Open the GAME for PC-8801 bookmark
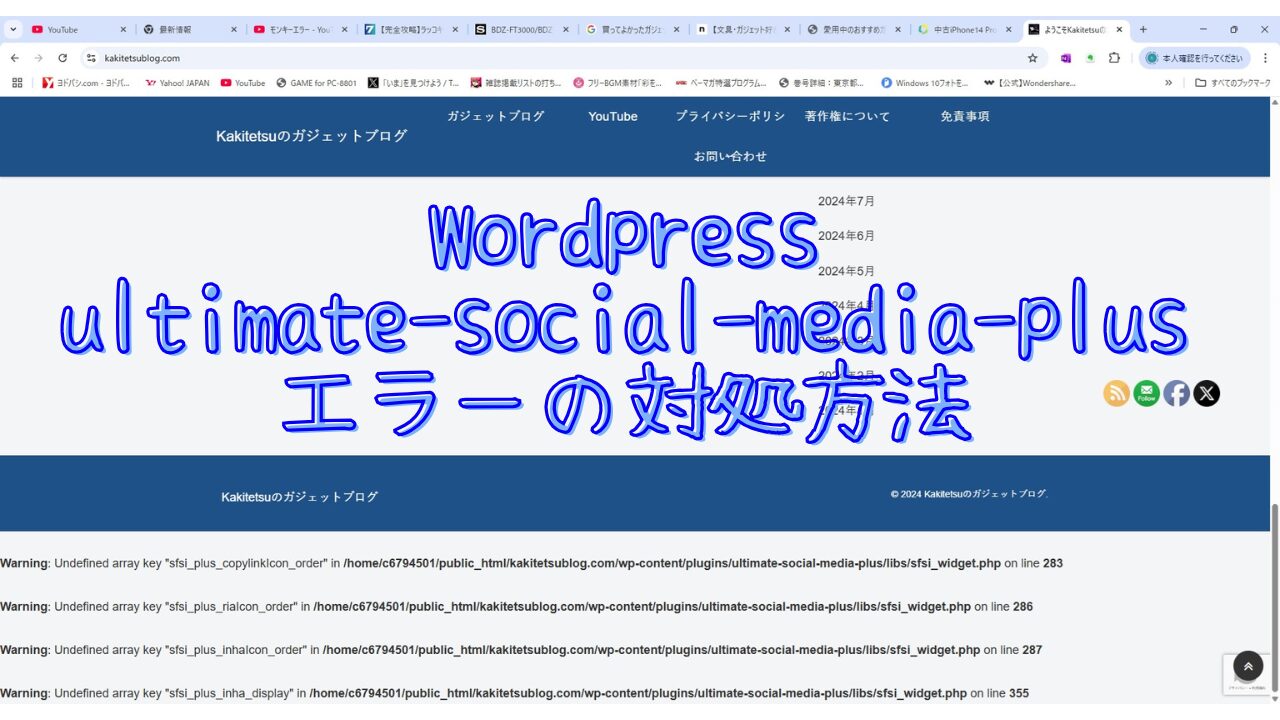 click(316, 83)
